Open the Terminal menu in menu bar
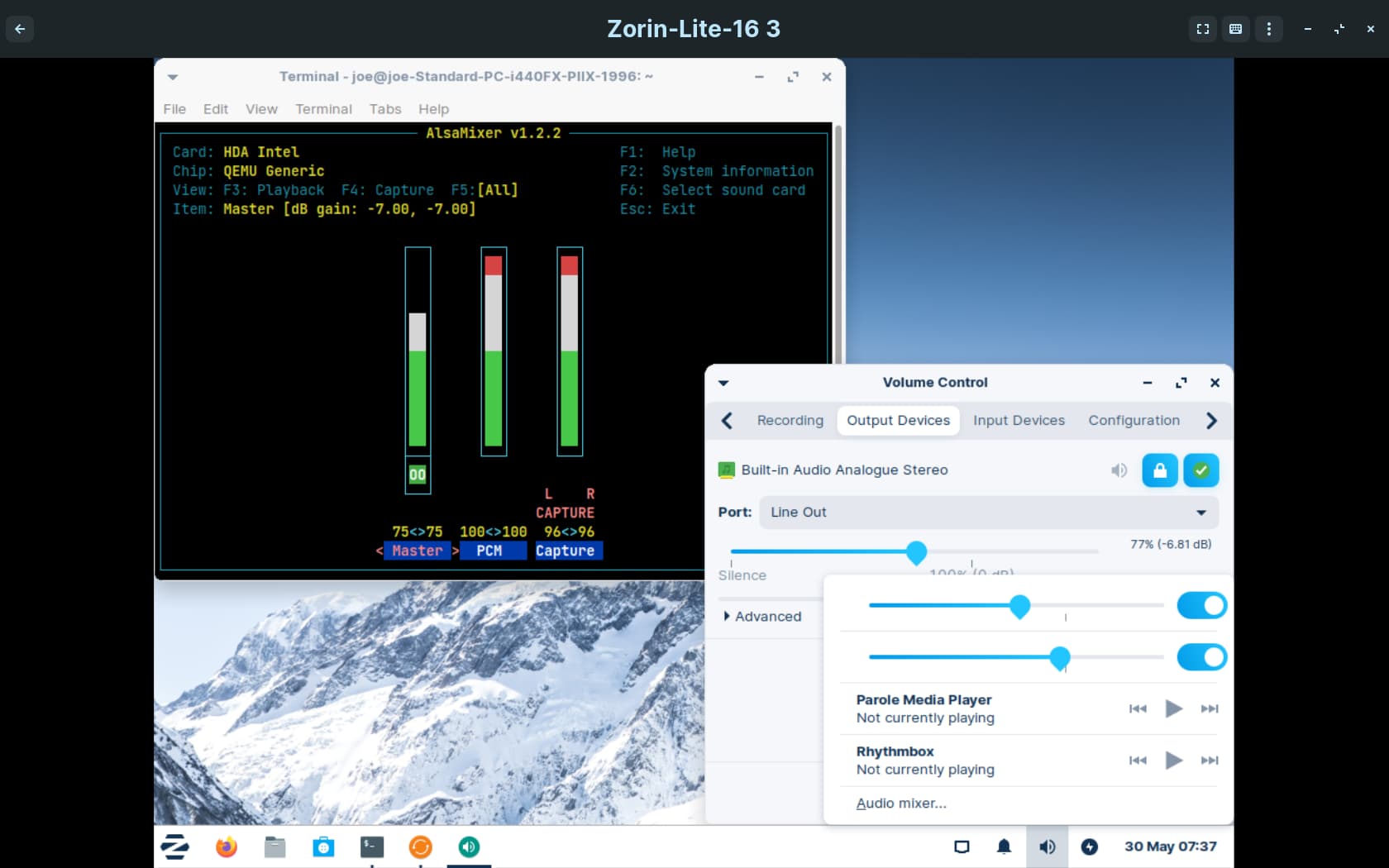 point(323,109)
